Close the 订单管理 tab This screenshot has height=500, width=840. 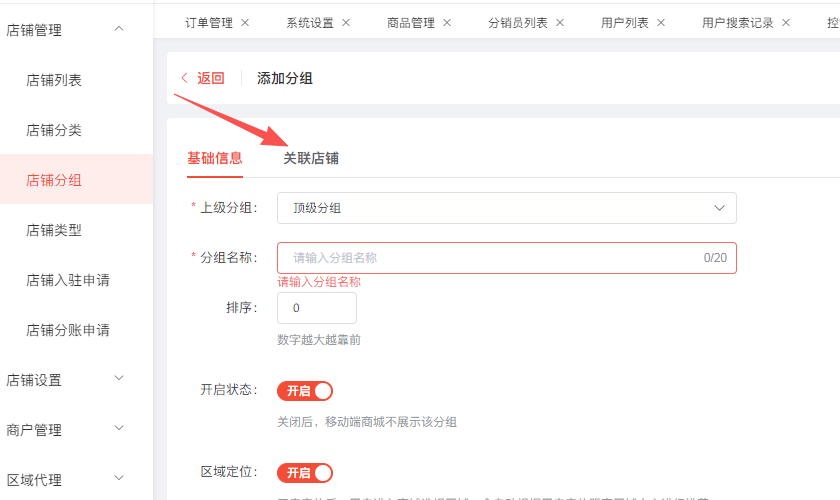tap(245, 22)
